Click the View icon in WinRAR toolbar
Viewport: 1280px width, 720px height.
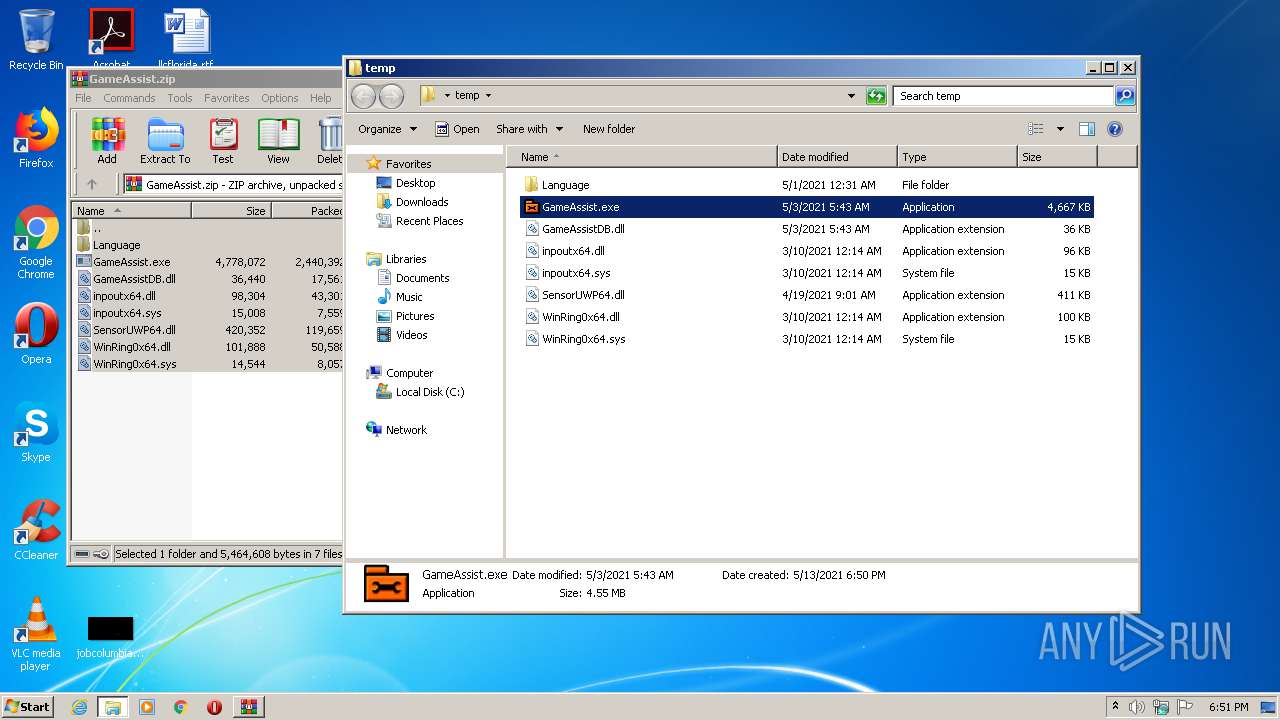pos(278,141)
